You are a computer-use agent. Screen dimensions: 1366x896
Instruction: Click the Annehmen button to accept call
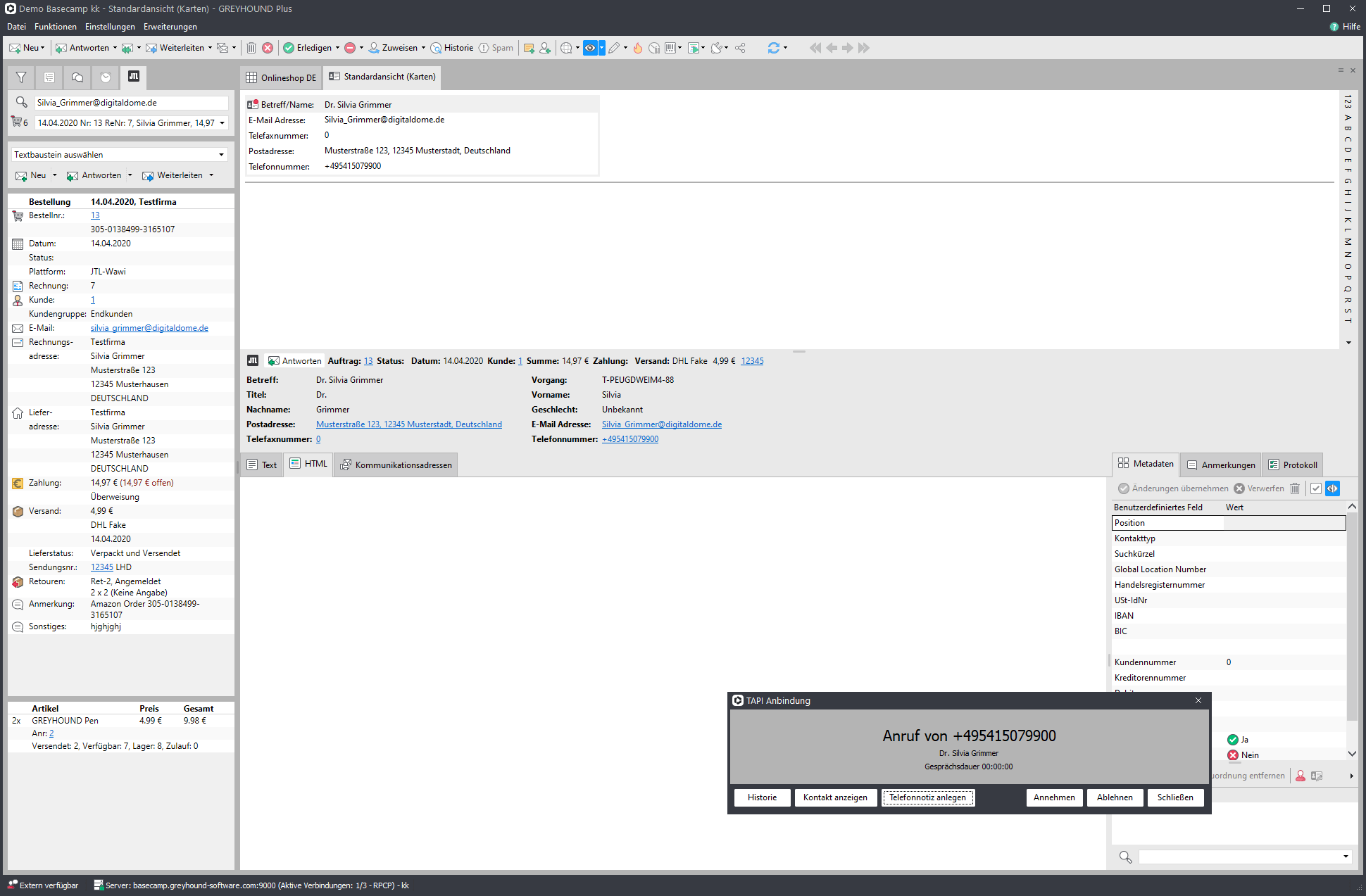point(1053,797)
